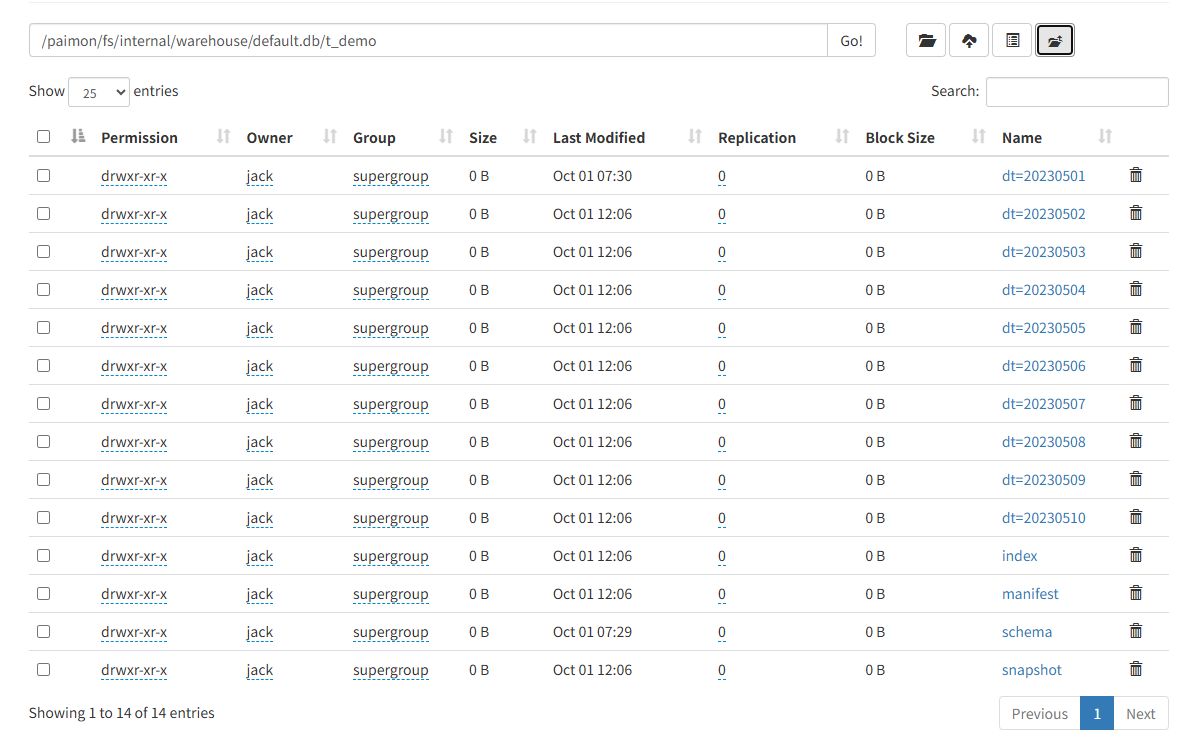Go to pagination page 1

tap(1097, 713)
